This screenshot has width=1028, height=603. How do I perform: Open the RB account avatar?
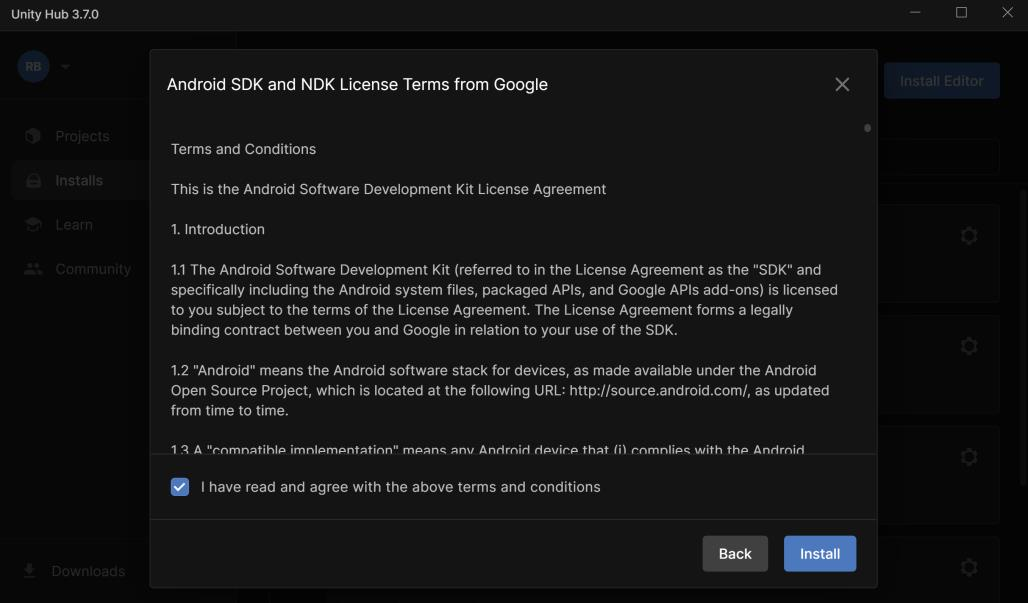33,67
